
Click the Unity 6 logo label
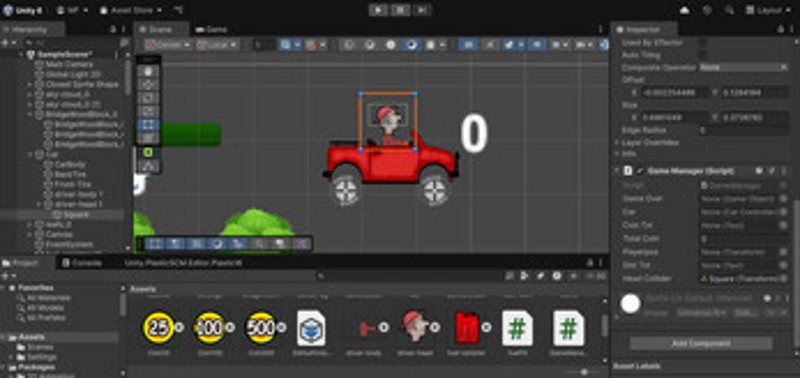pyautogui.click(x=24, y=10)
